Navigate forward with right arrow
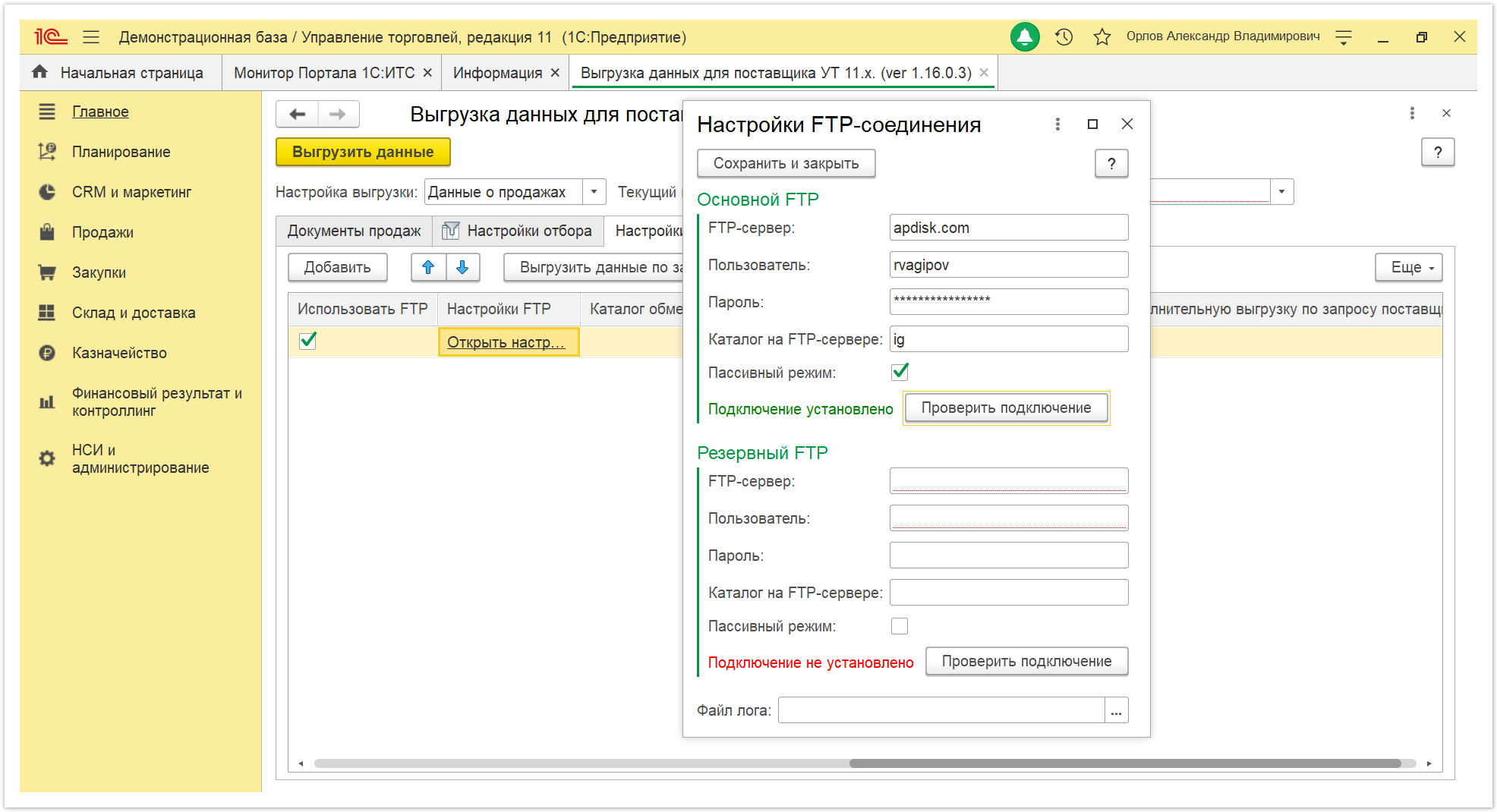 339,115
